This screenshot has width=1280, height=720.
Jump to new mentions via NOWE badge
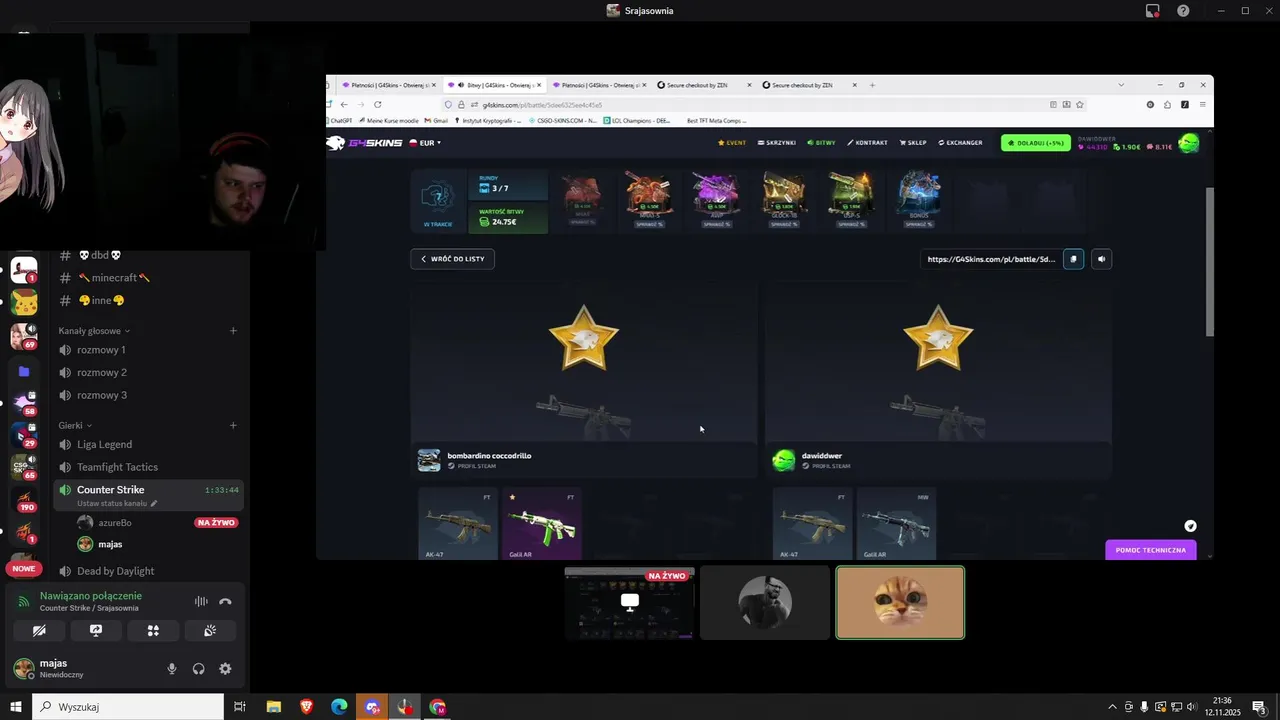tap(24, 569)
